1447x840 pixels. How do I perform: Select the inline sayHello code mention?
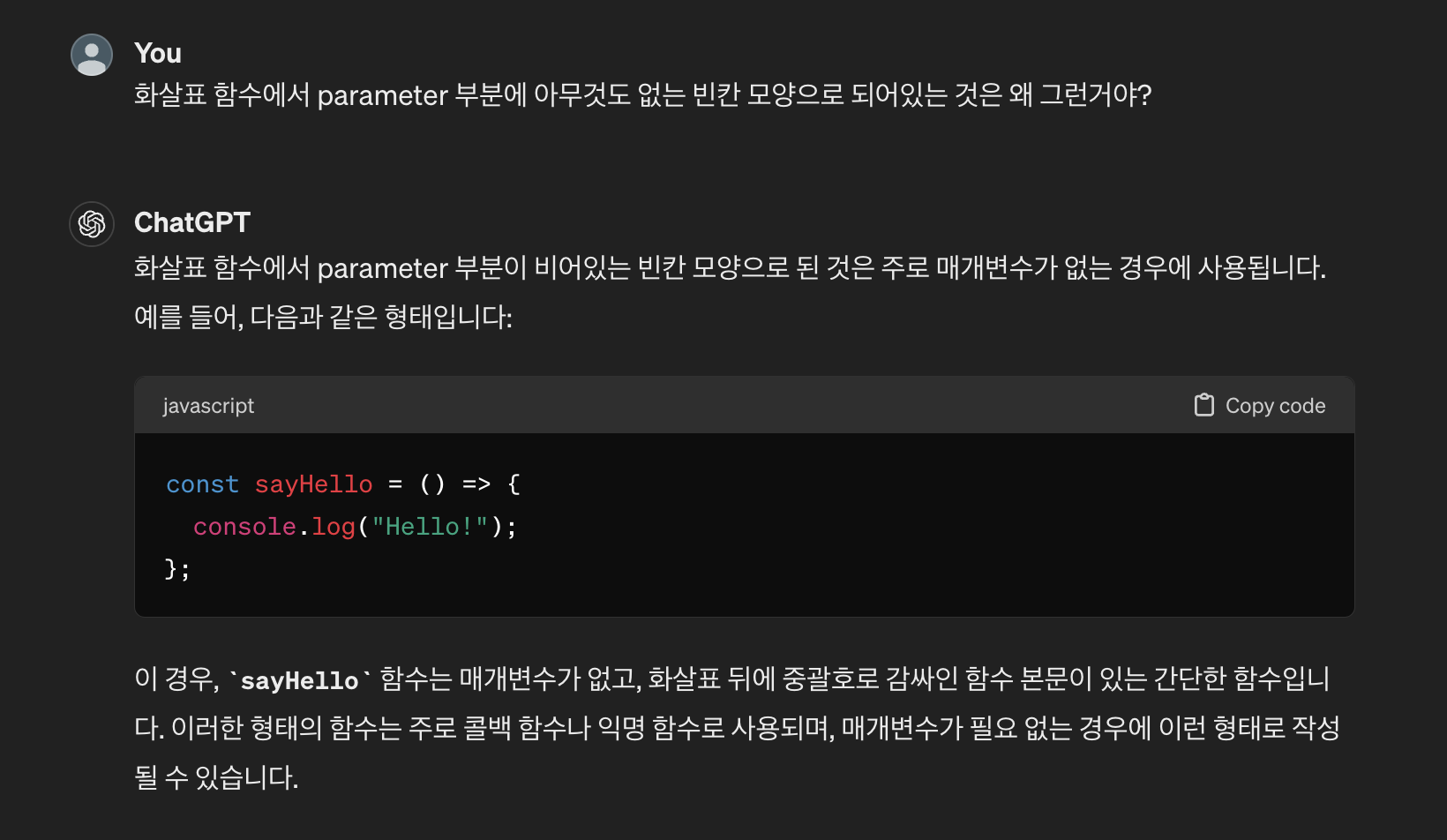(x=298, y=679)
